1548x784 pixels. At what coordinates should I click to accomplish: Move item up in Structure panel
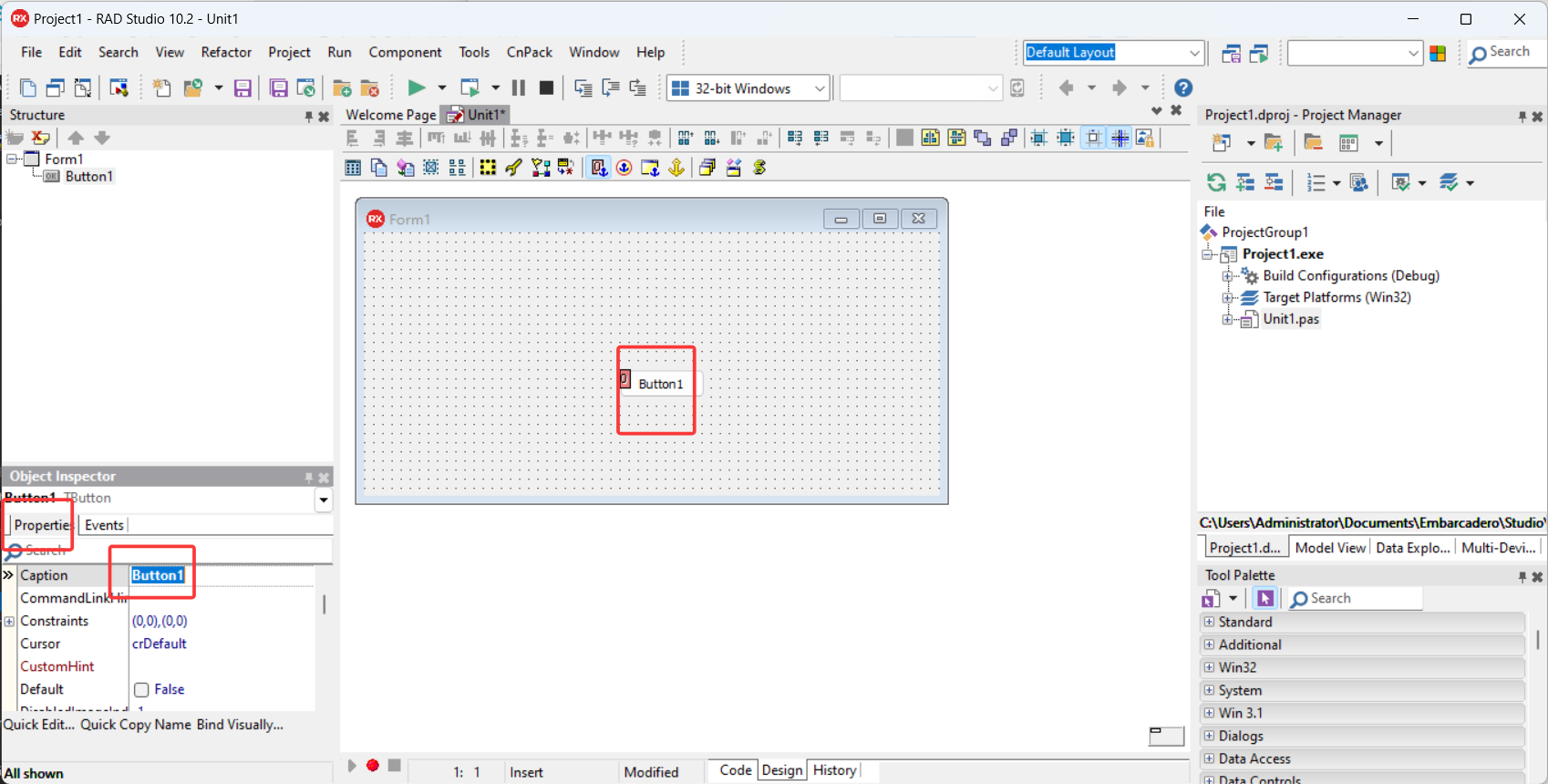76,138
